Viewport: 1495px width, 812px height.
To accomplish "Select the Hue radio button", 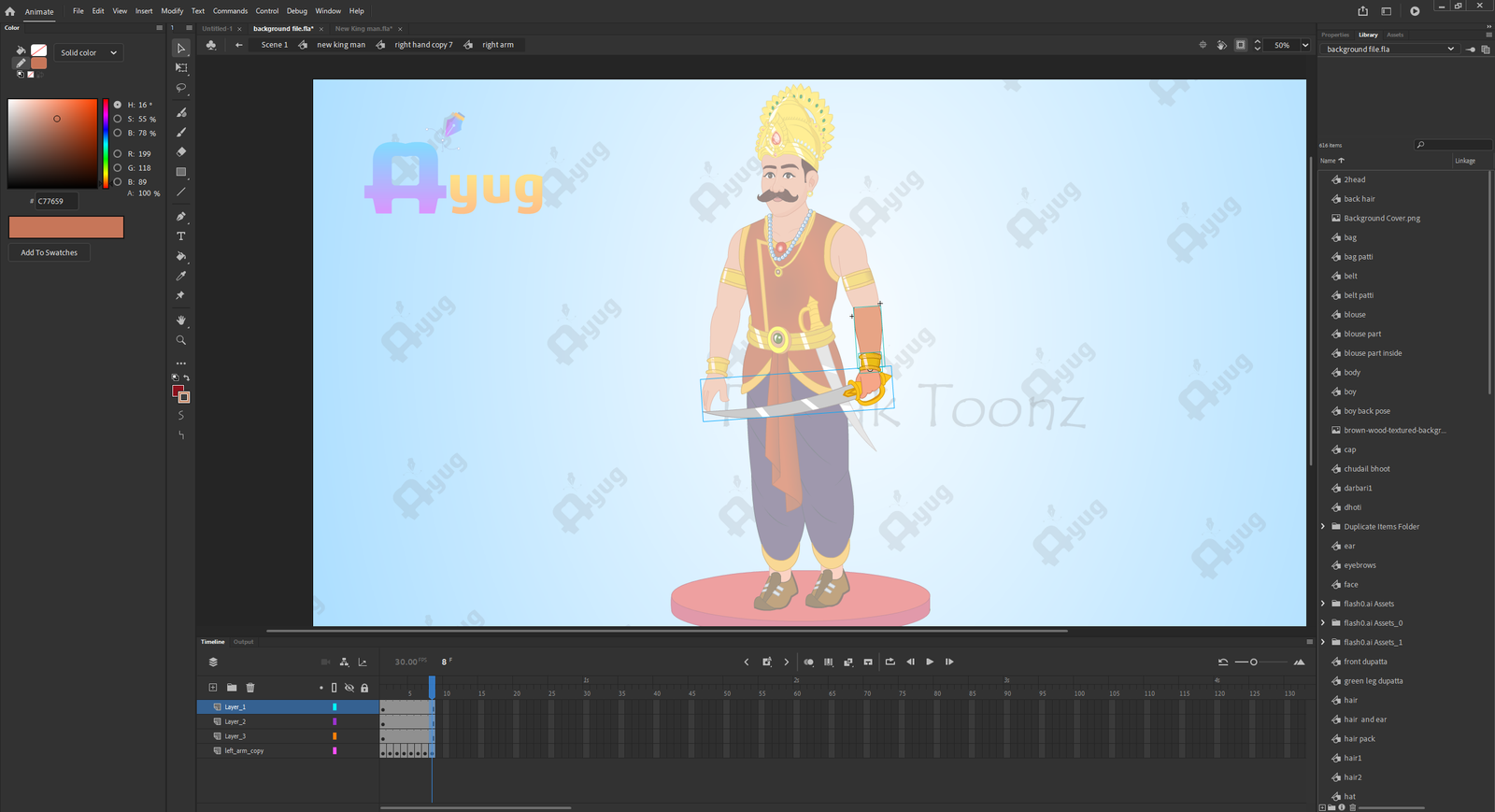I will click(118, 105).
